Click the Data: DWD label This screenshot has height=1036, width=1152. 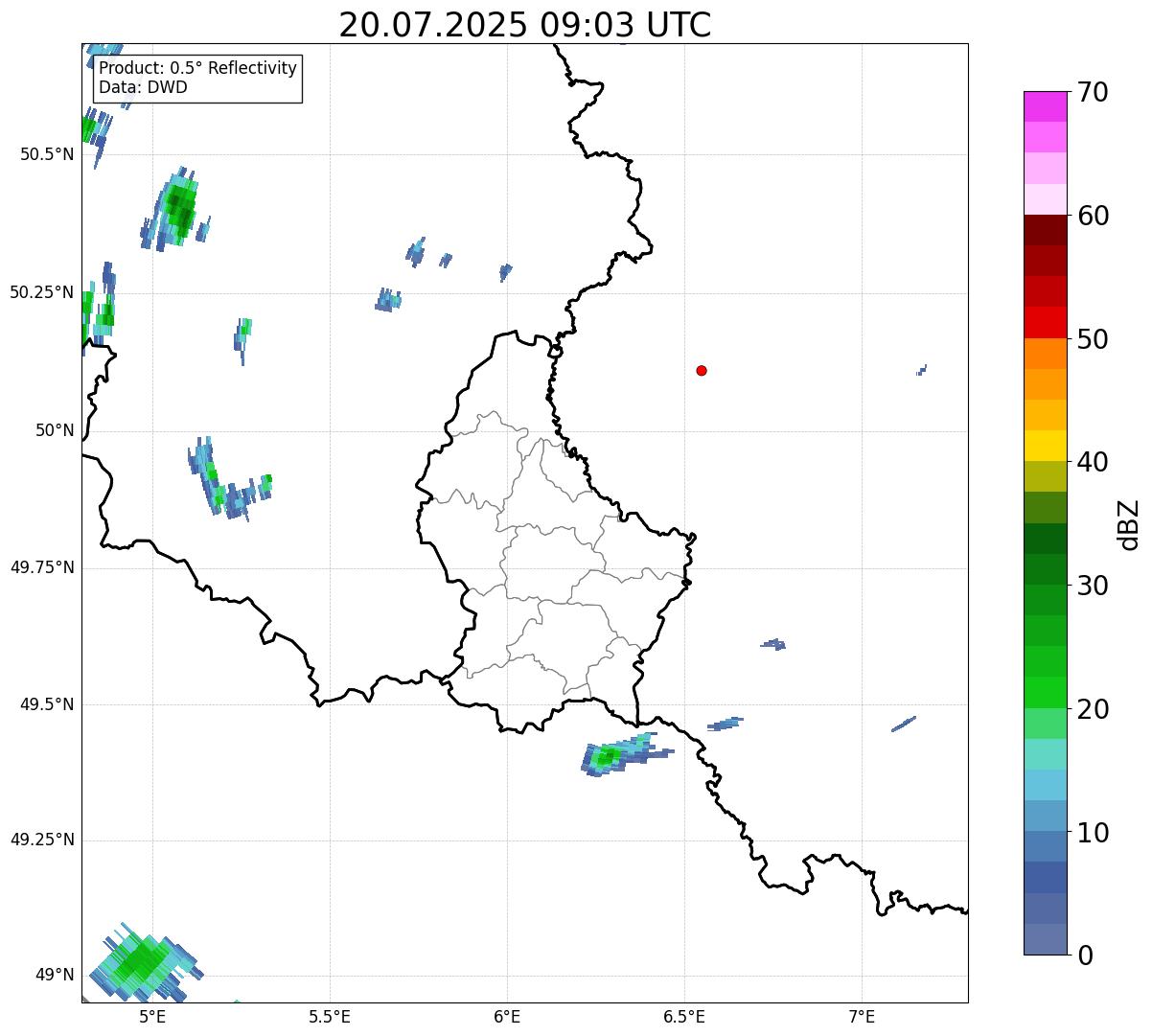pos(143,87)
